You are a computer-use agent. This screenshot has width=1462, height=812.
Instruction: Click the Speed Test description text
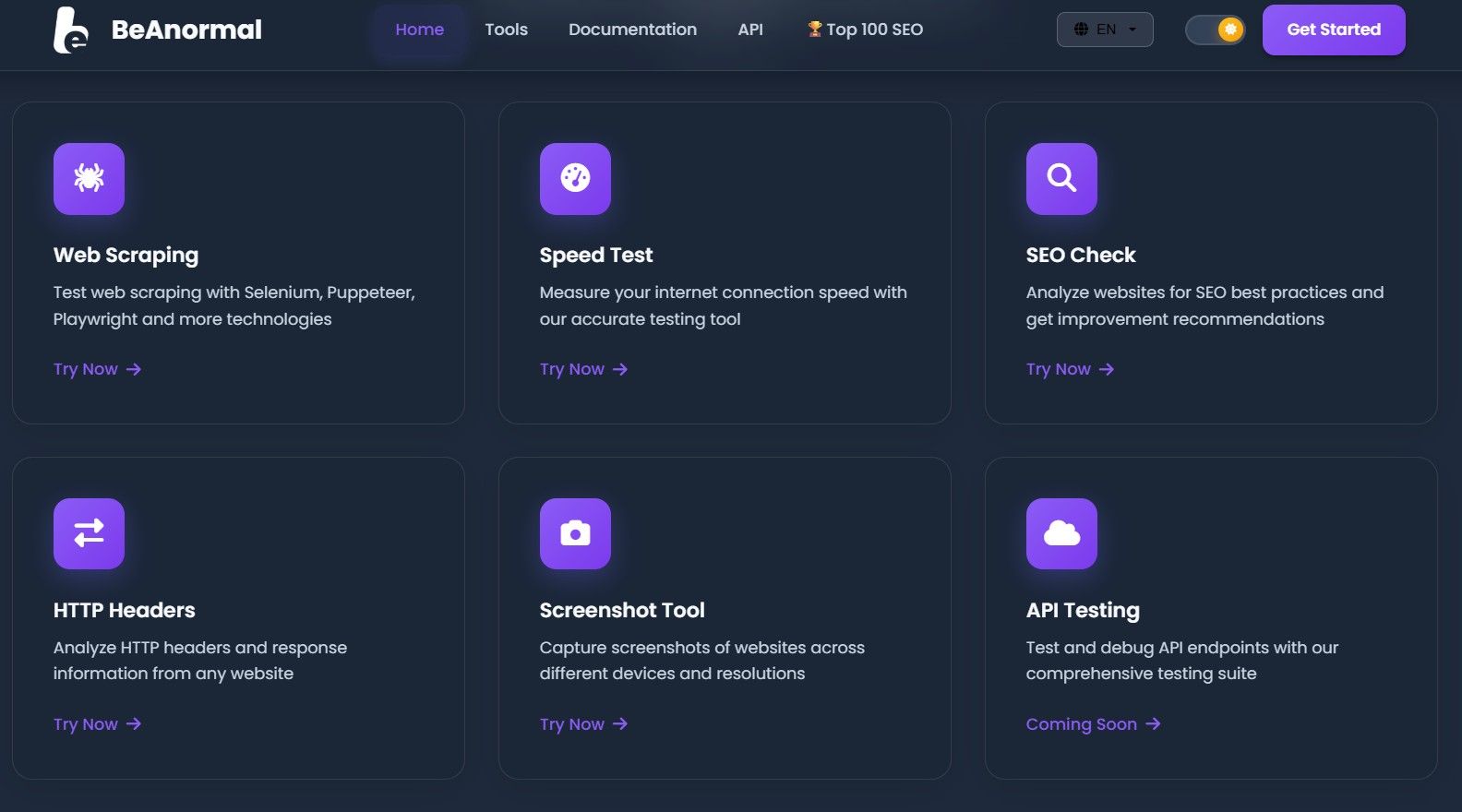point(724,305)
